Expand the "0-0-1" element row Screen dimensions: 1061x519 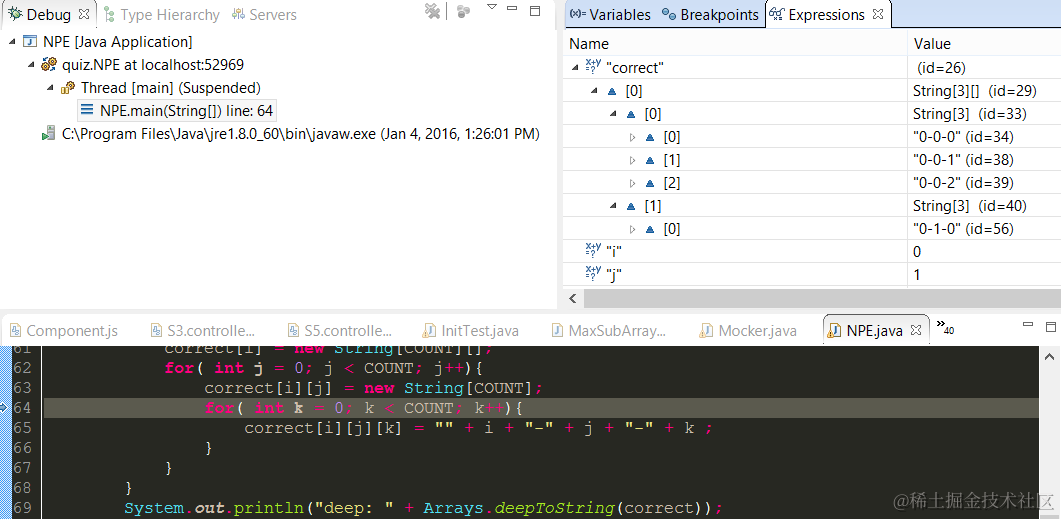pos(633,160)
